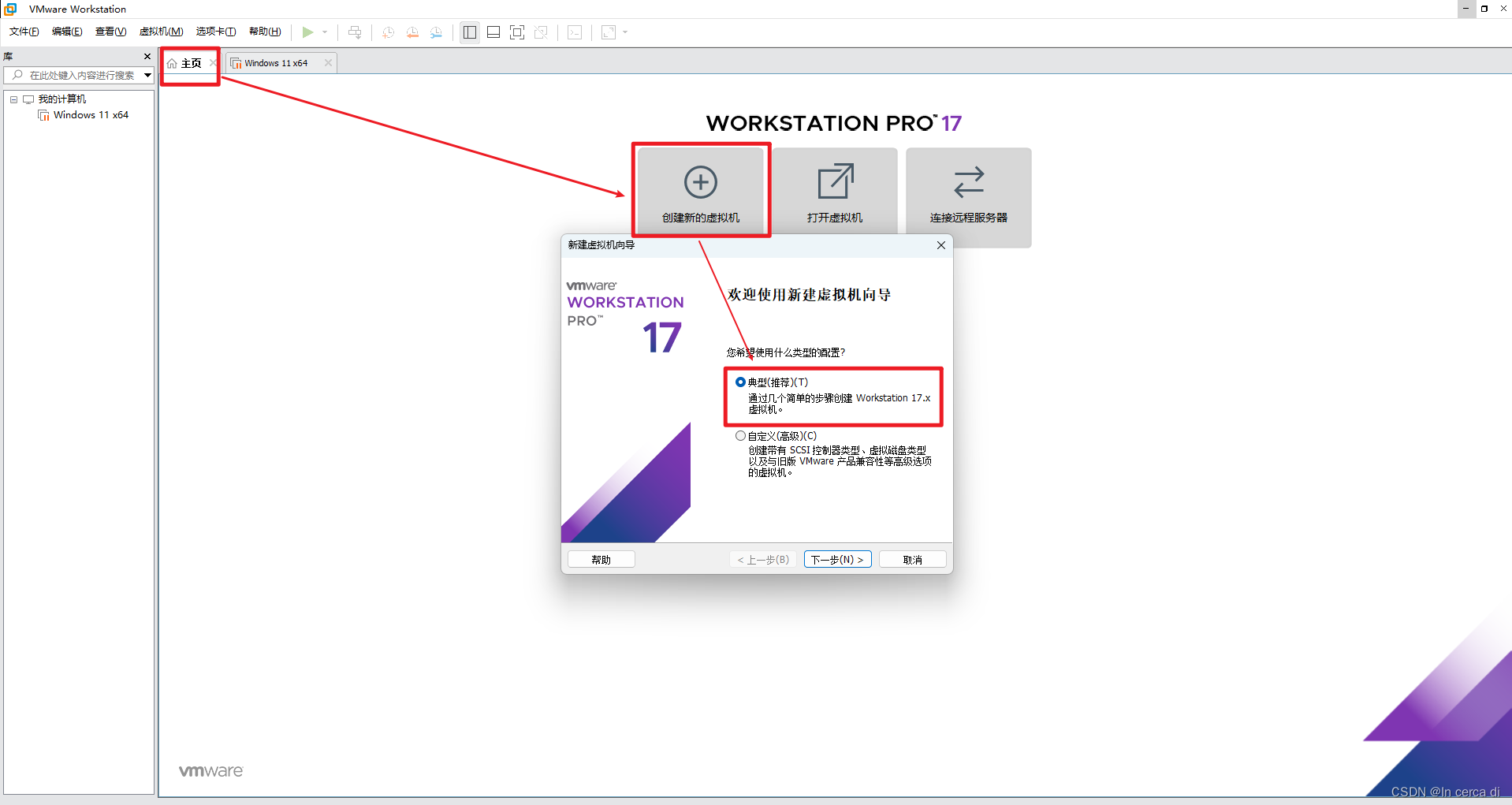Select Windows 11 x64 in the library tree
The image size is (1512, 805).
click(91, 115)
